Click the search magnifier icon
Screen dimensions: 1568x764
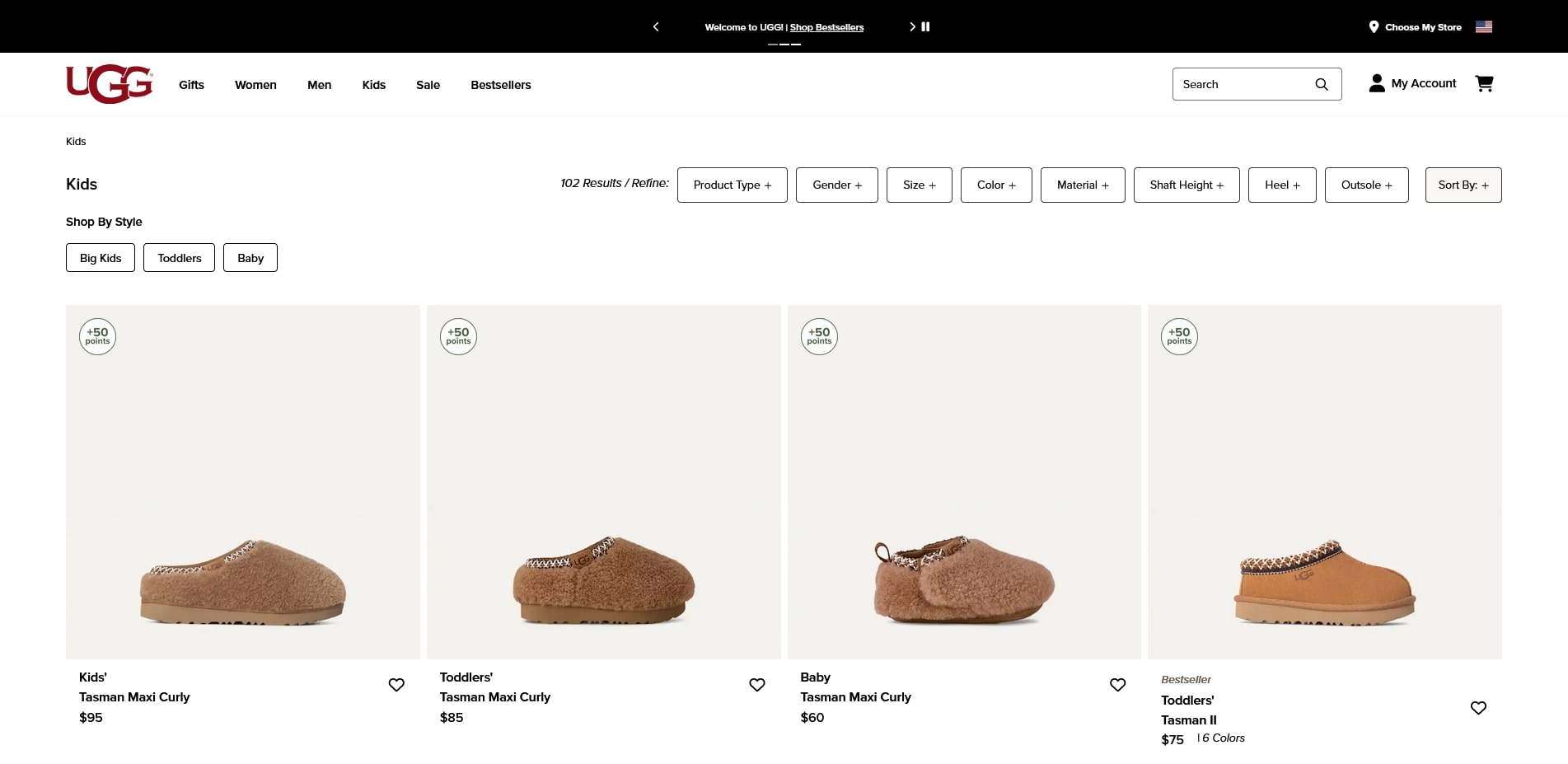tap(1322, 84)
